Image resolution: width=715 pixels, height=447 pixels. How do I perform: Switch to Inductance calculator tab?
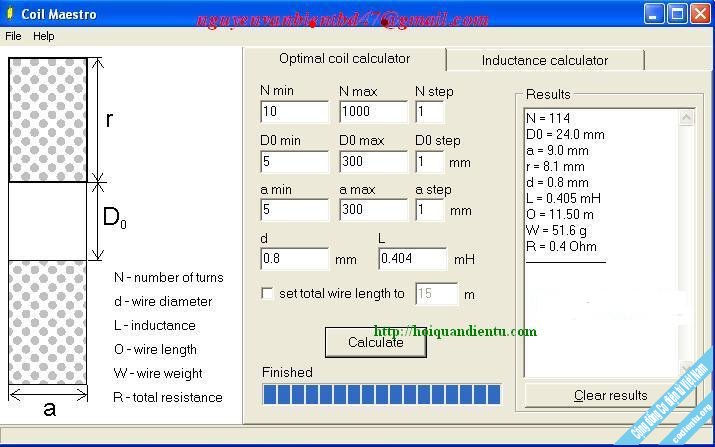click(x=545, y=61)
